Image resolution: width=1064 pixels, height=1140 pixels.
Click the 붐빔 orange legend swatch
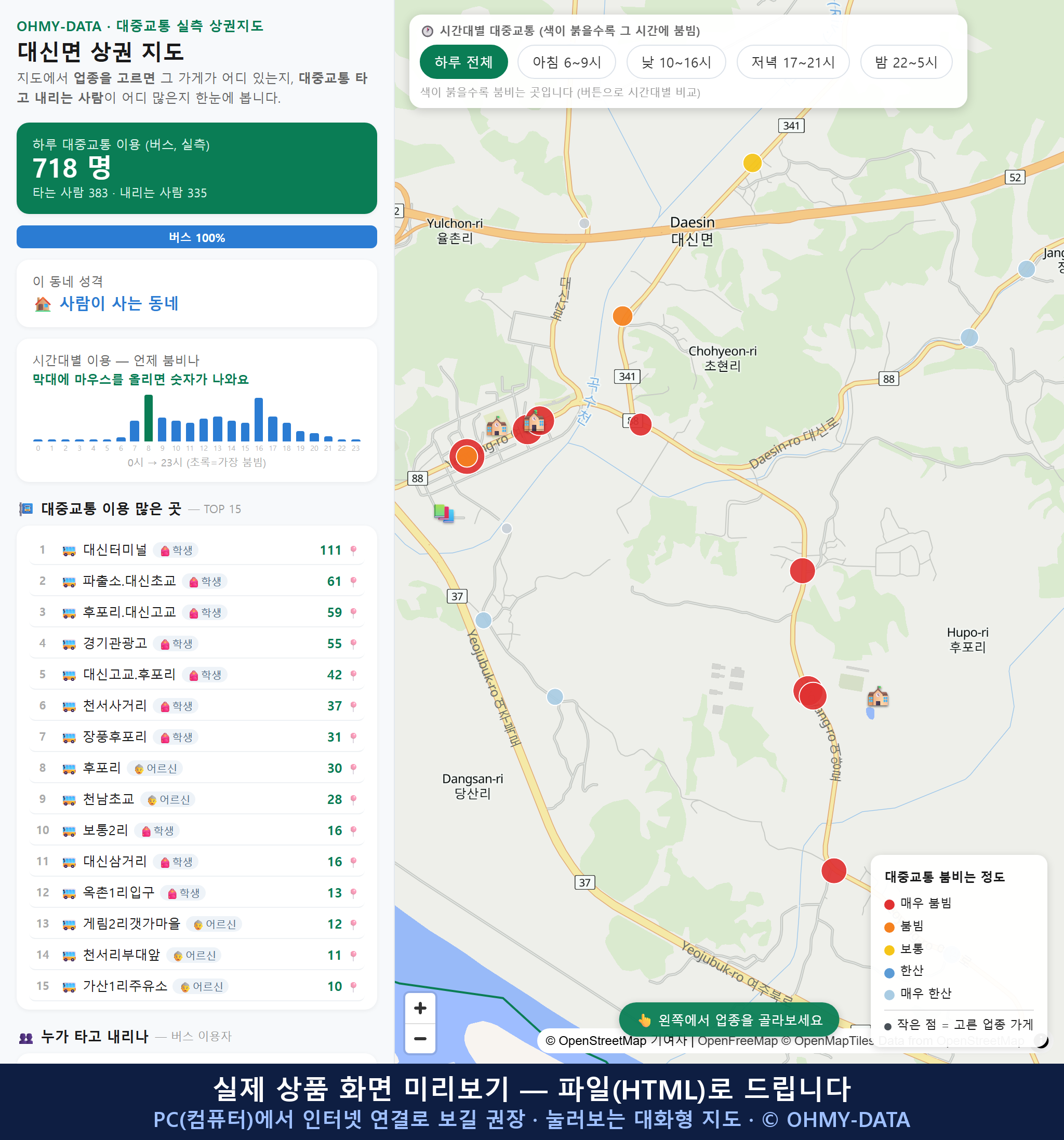pos(889,927)
